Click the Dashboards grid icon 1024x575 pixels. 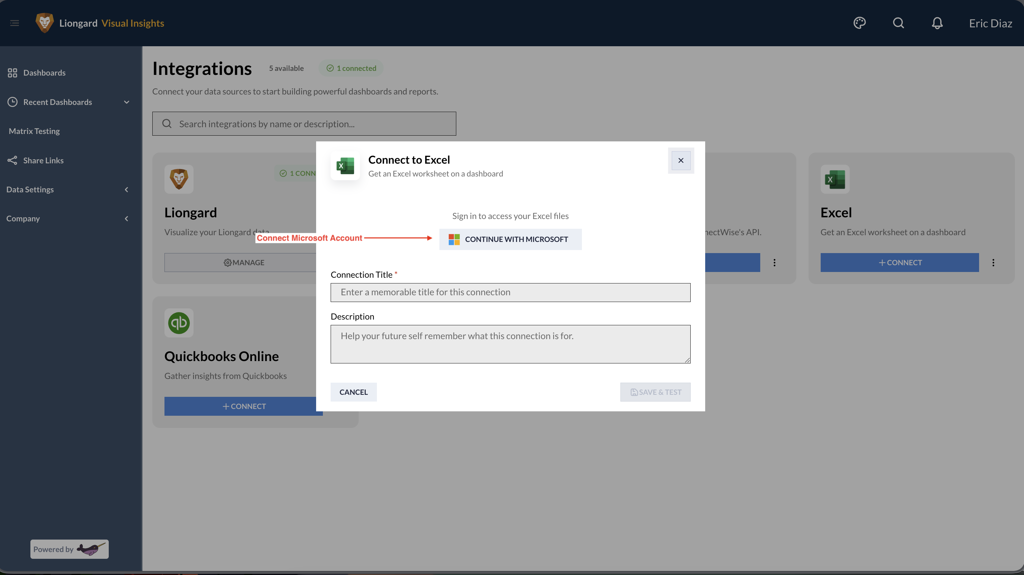12,73
